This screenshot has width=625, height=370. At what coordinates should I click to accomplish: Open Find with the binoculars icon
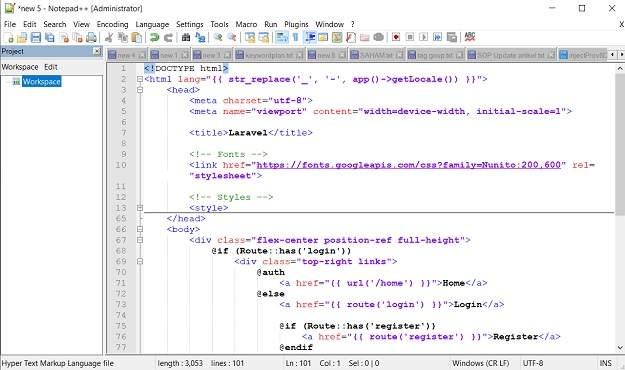click(x=186, y=38)
